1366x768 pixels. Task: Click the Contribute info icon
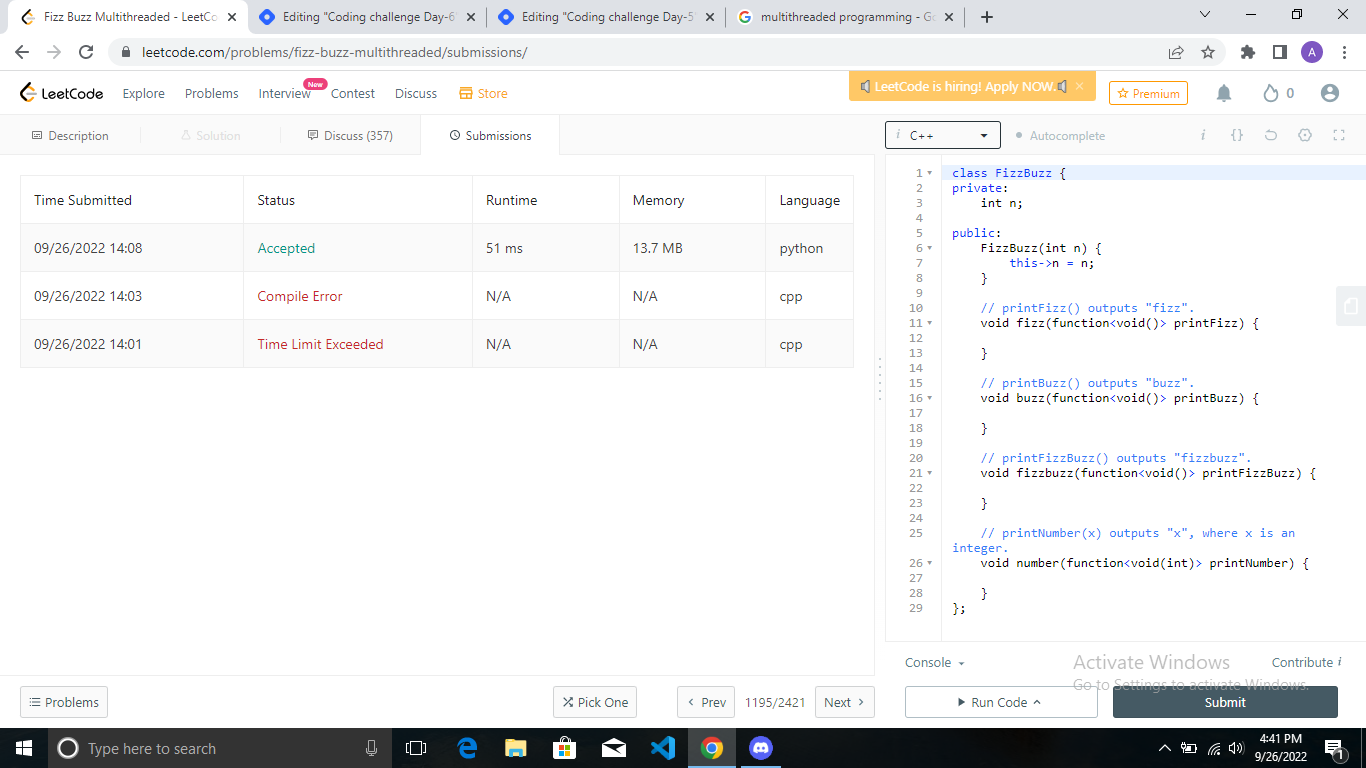[x=1339, y=662]
